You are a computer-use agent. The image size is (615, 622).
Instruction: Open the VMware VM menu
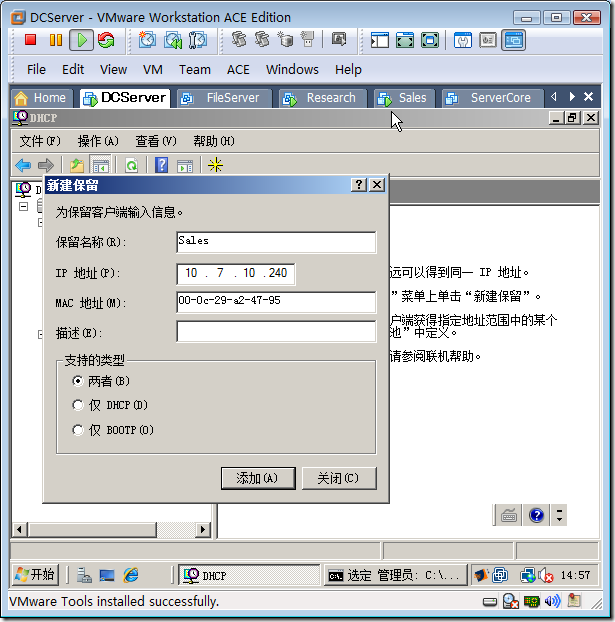[x=153, y=69]
